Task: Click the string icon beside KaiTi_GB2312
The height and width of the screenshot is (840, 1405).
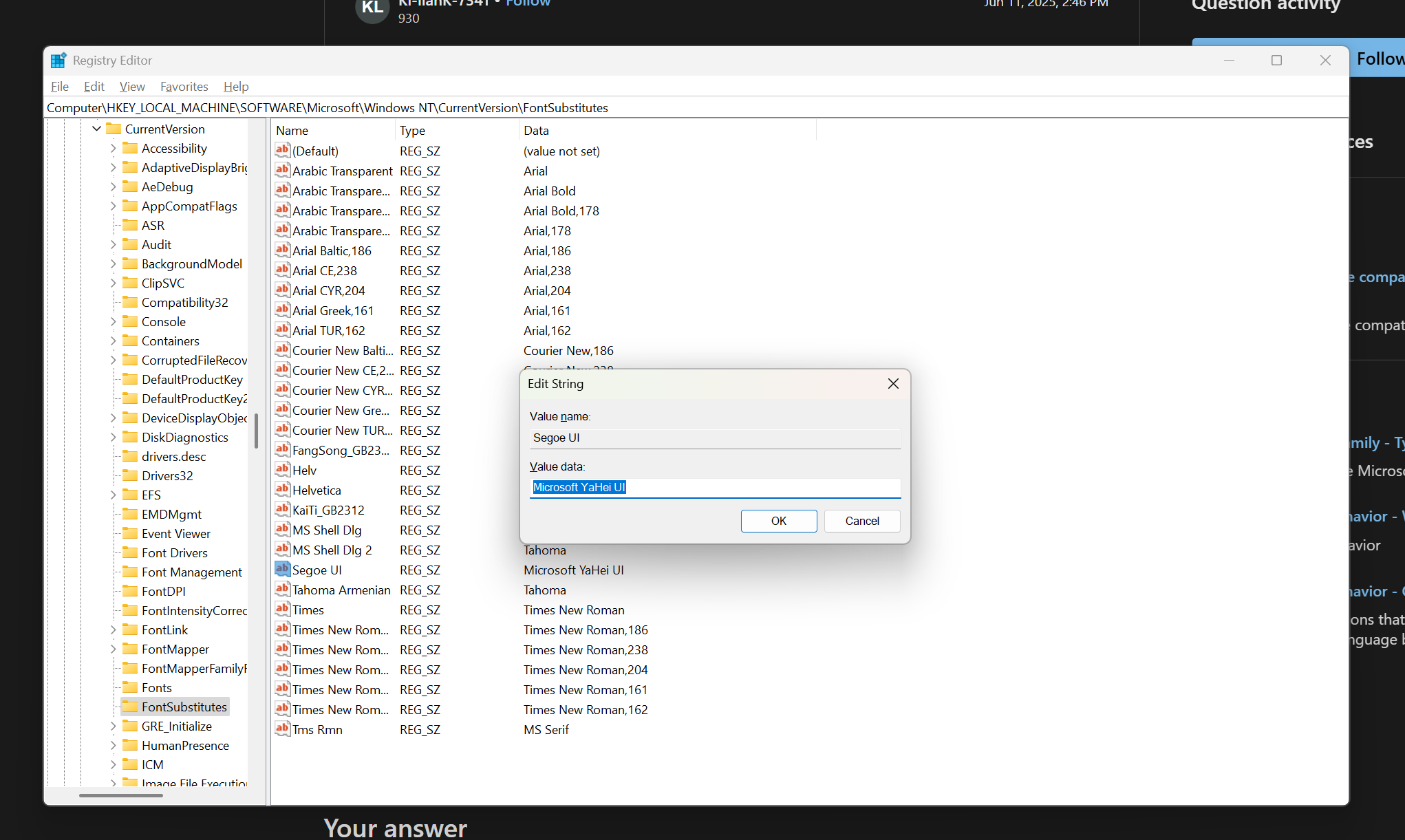Action: pos(282,510)
